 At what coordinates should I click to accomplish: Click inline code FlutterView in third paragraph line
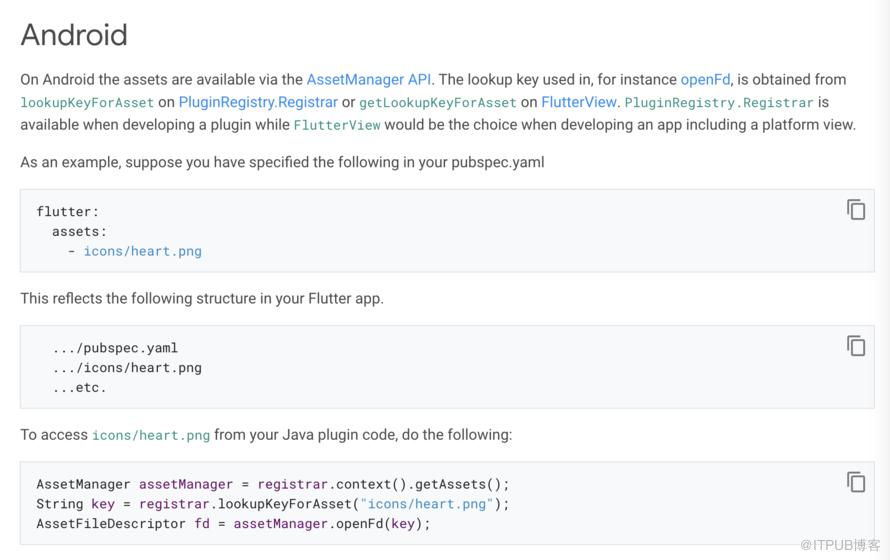coord(337,125)
